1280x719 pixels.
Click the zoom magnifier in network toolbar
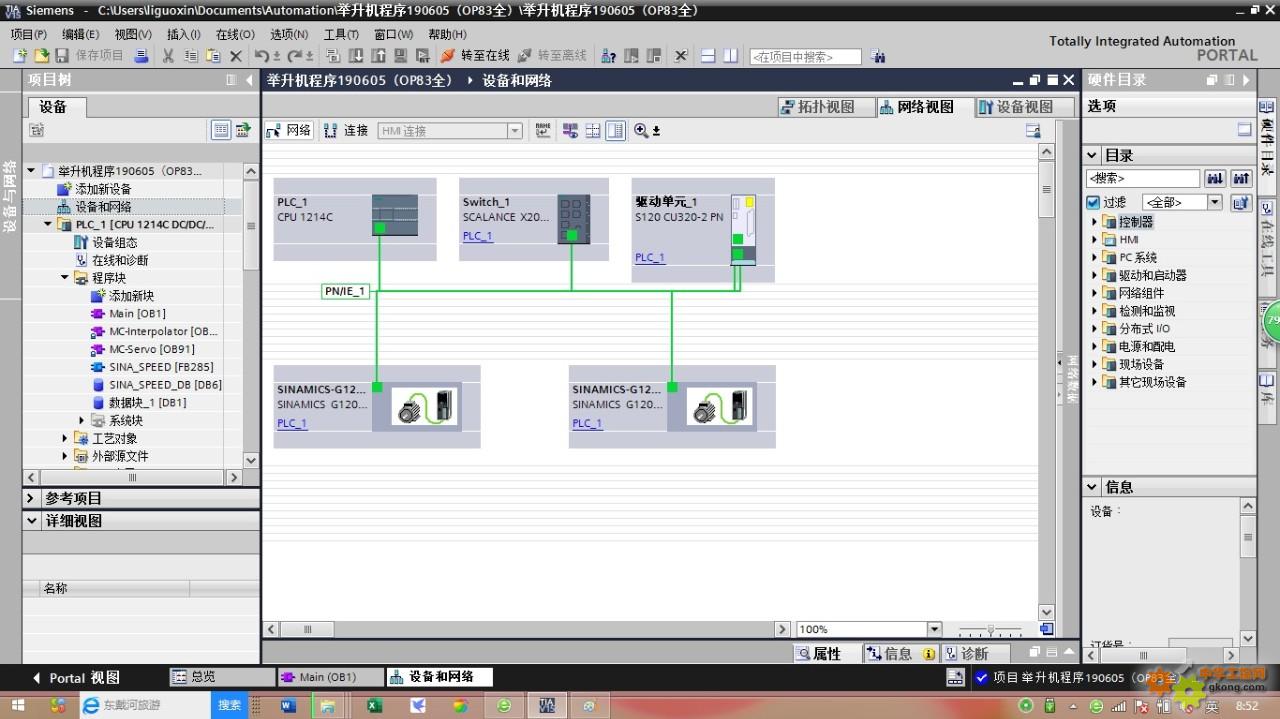(642, 130)
